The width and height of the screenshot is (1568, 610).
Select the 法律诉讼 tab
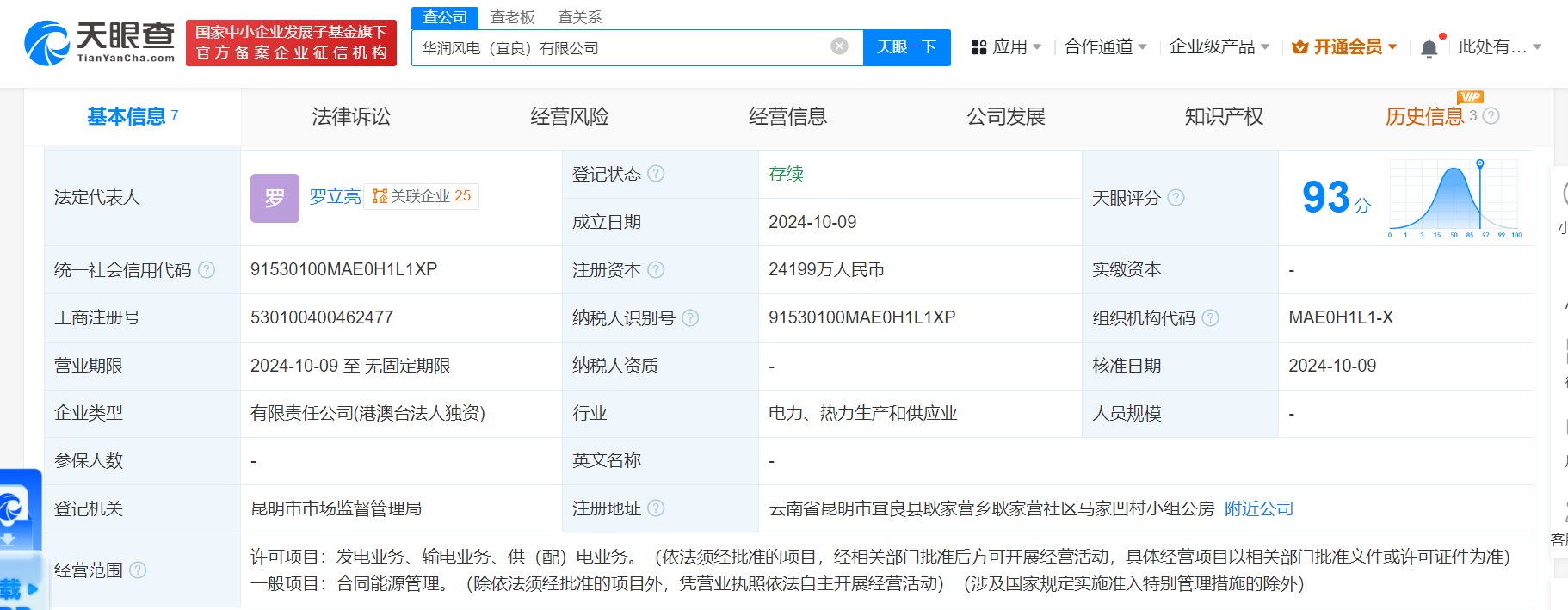[x=350, y=117]
